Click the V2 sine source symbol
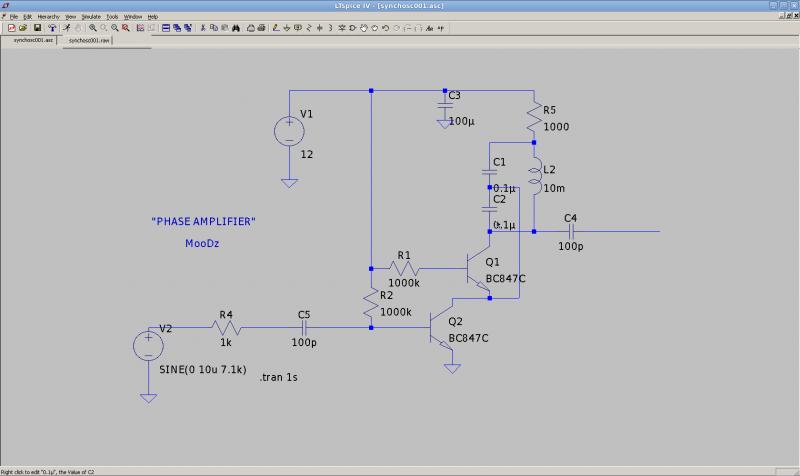The width and height of the screenshot is (800, 476). coord(148,346)
